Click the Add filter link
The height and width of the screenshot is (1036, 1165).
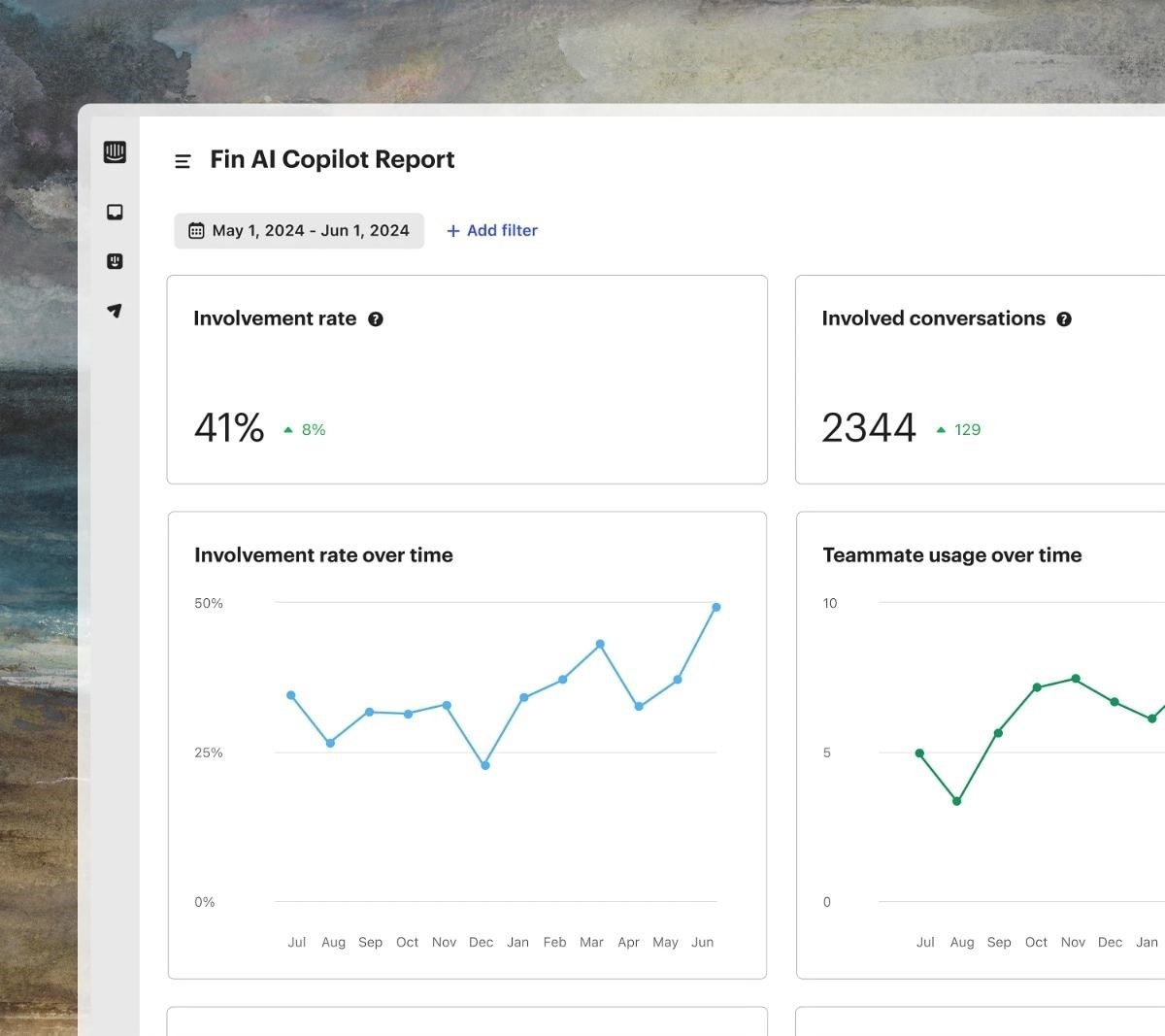point(491,230)
